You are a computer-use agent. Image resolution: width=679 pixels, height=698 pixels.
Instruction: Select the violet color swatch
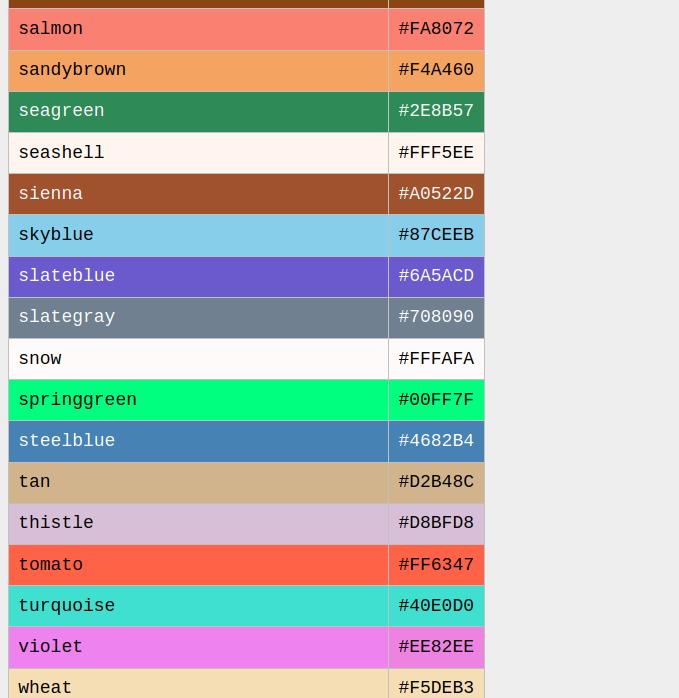pyautogui.click(x=198, y=647)
